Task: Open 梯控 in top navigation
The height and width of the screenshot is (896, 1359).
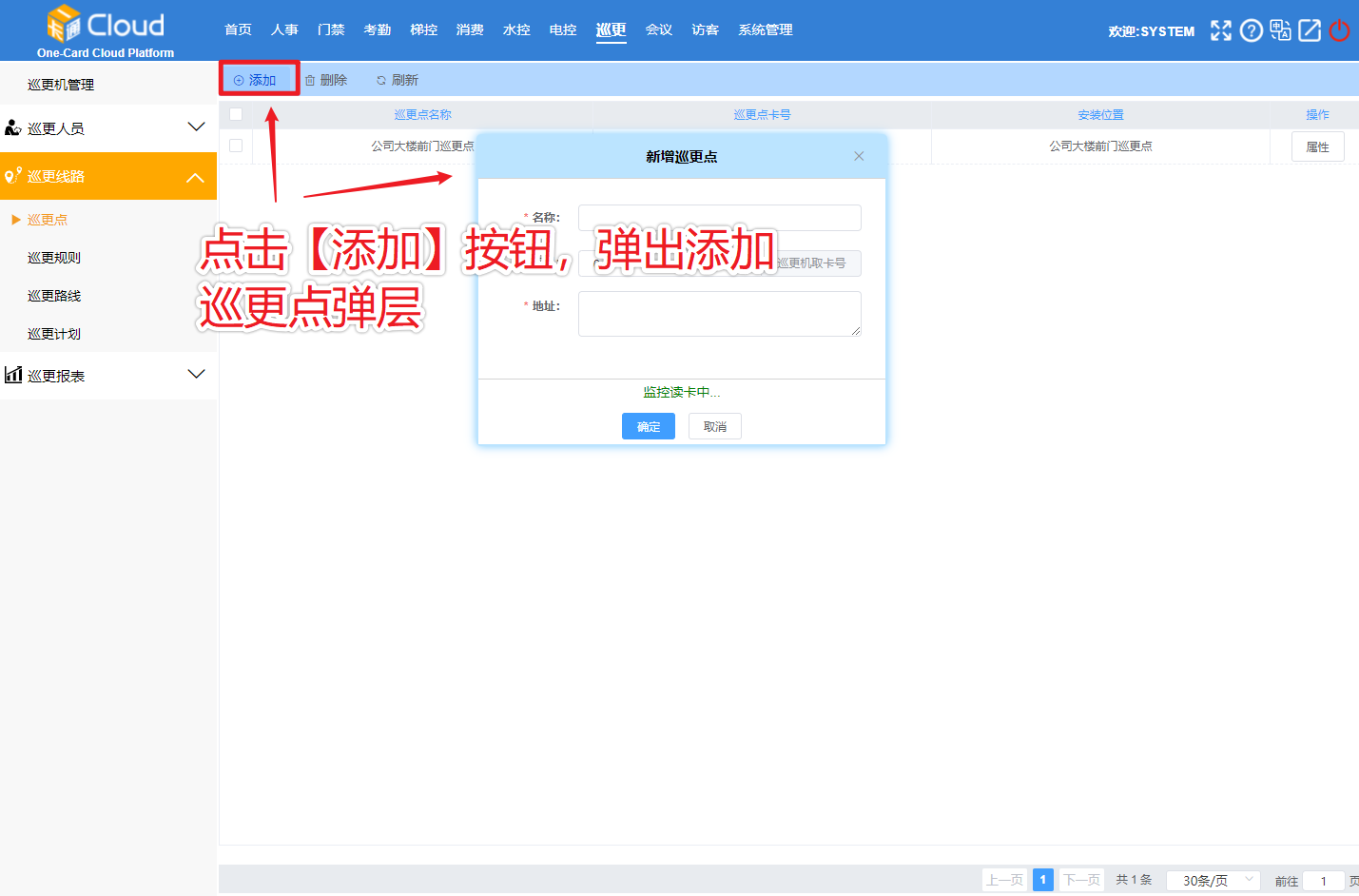Action: (x=424, y=29)
